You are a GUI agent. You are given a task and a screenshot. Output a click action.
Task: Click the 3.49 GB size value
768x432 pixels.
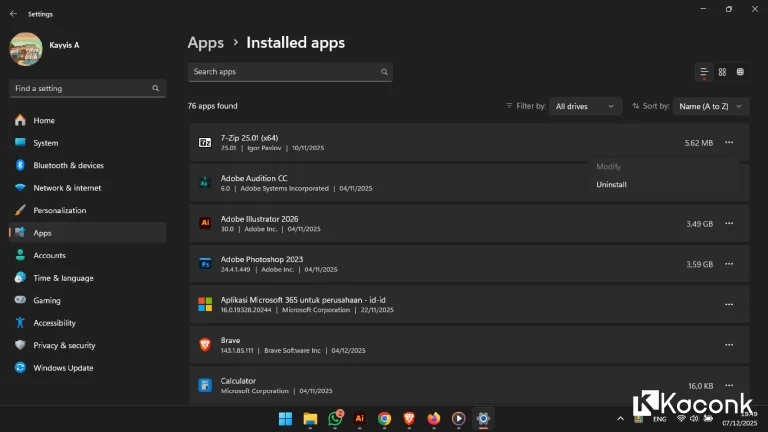[x=699, y=224]
